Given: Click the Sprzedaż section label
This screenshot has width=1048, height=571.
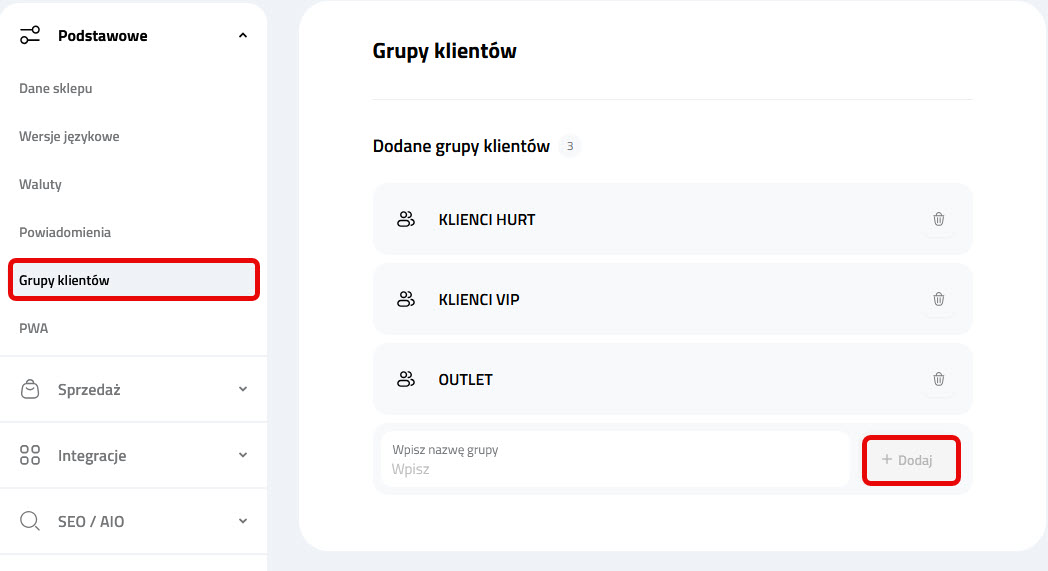Looking at the screenshot, I should [x=89, y=390].
